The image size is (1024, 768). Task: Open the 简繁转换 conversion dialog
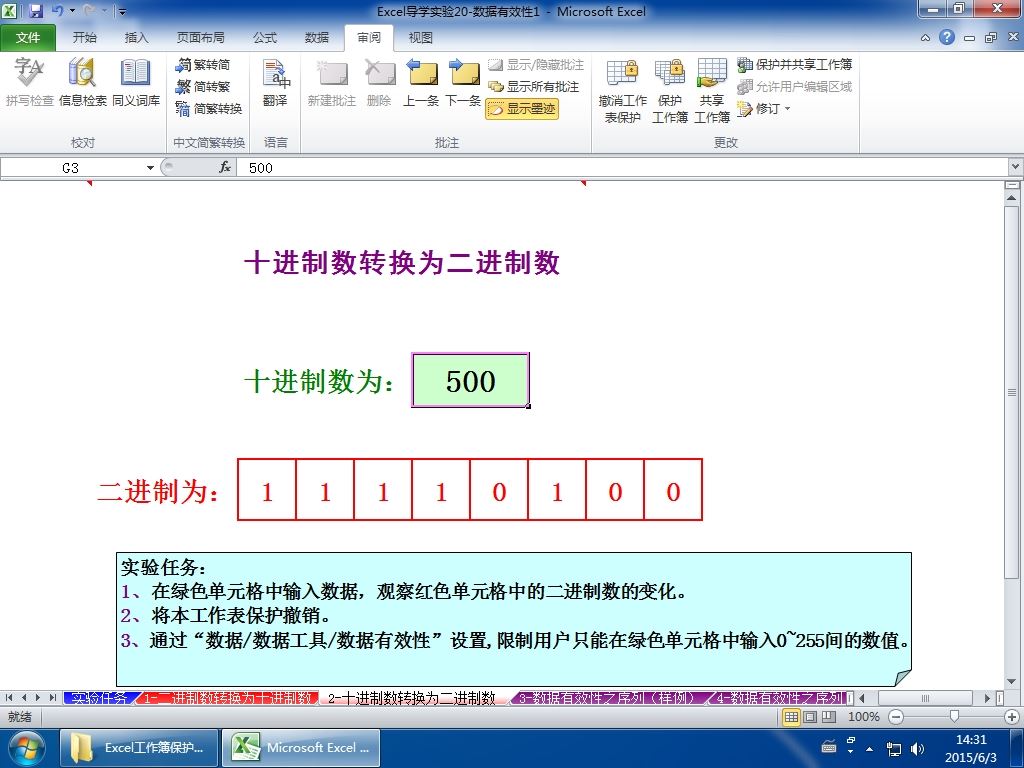pos(209,108)
